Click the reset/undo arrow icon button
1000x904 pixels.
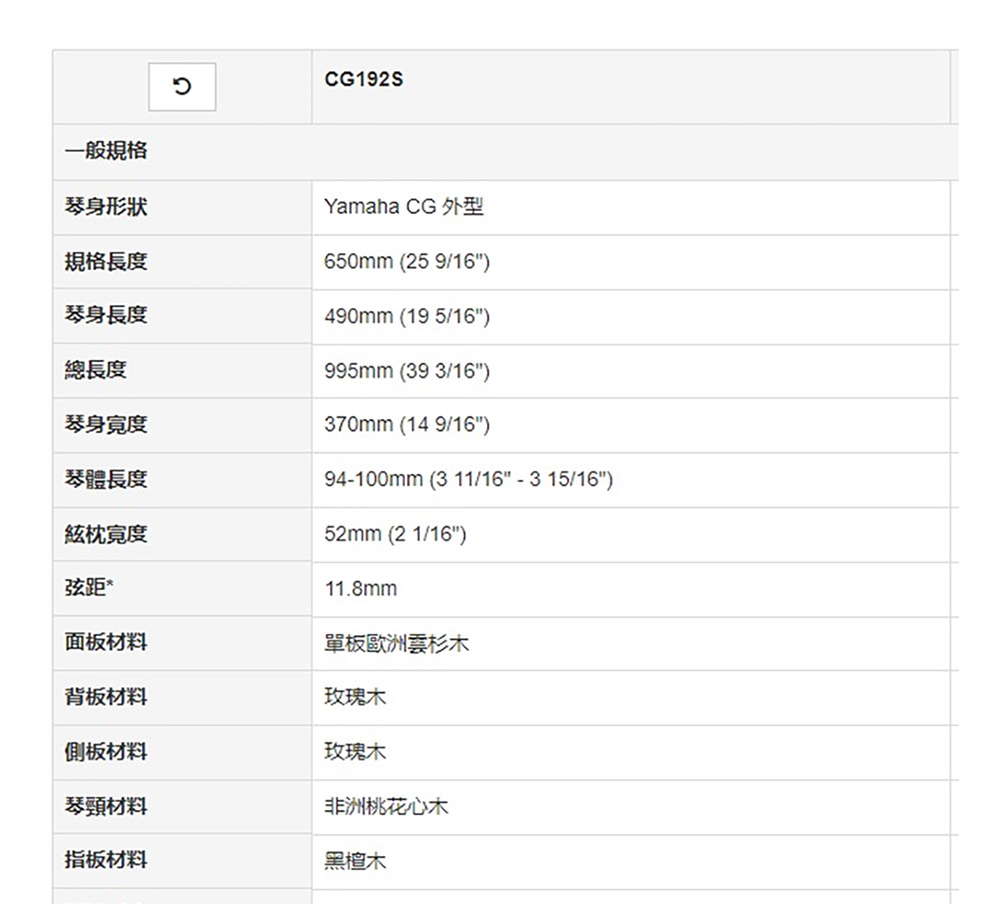tap(181, 87)
